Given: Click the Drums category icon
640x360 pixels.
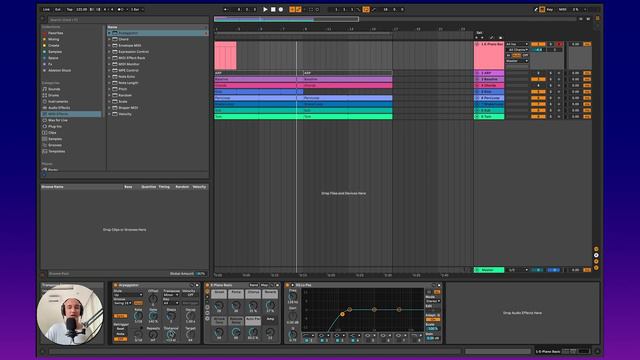Looking at the screenshot, I should coord(44,95).
